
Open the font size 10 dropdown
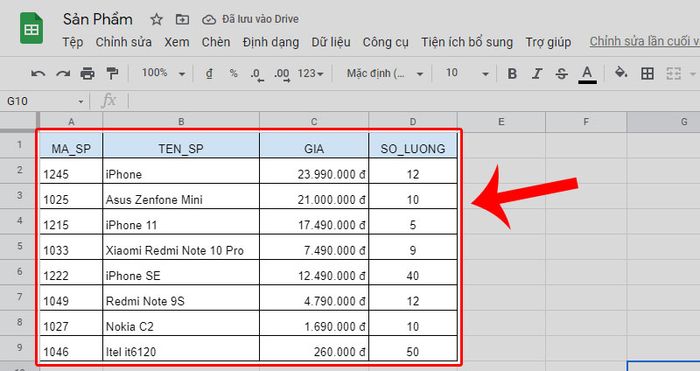click(467, 73)
